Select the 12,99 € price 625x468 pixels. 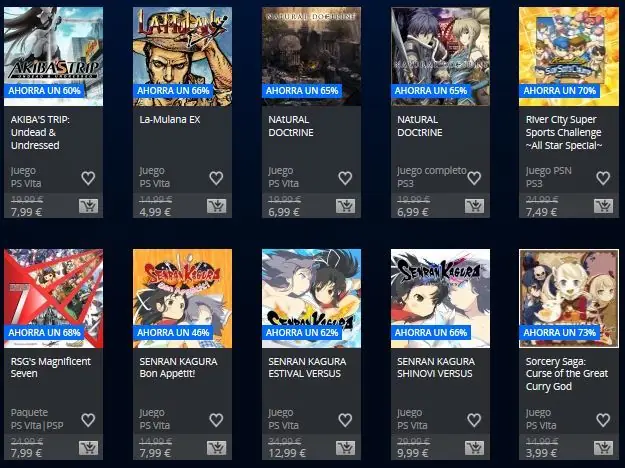pyautogui.click(x=287, y=454)
